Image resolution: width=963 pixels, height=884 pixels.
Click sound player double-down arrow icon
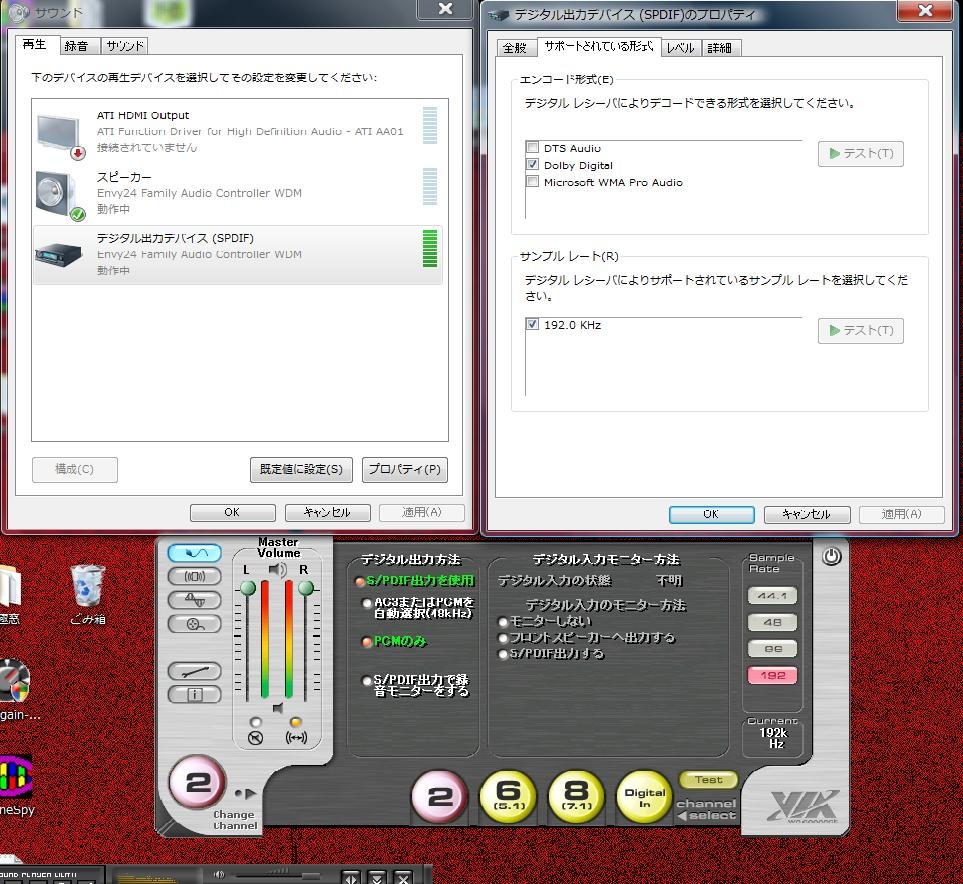coord(376,877)
